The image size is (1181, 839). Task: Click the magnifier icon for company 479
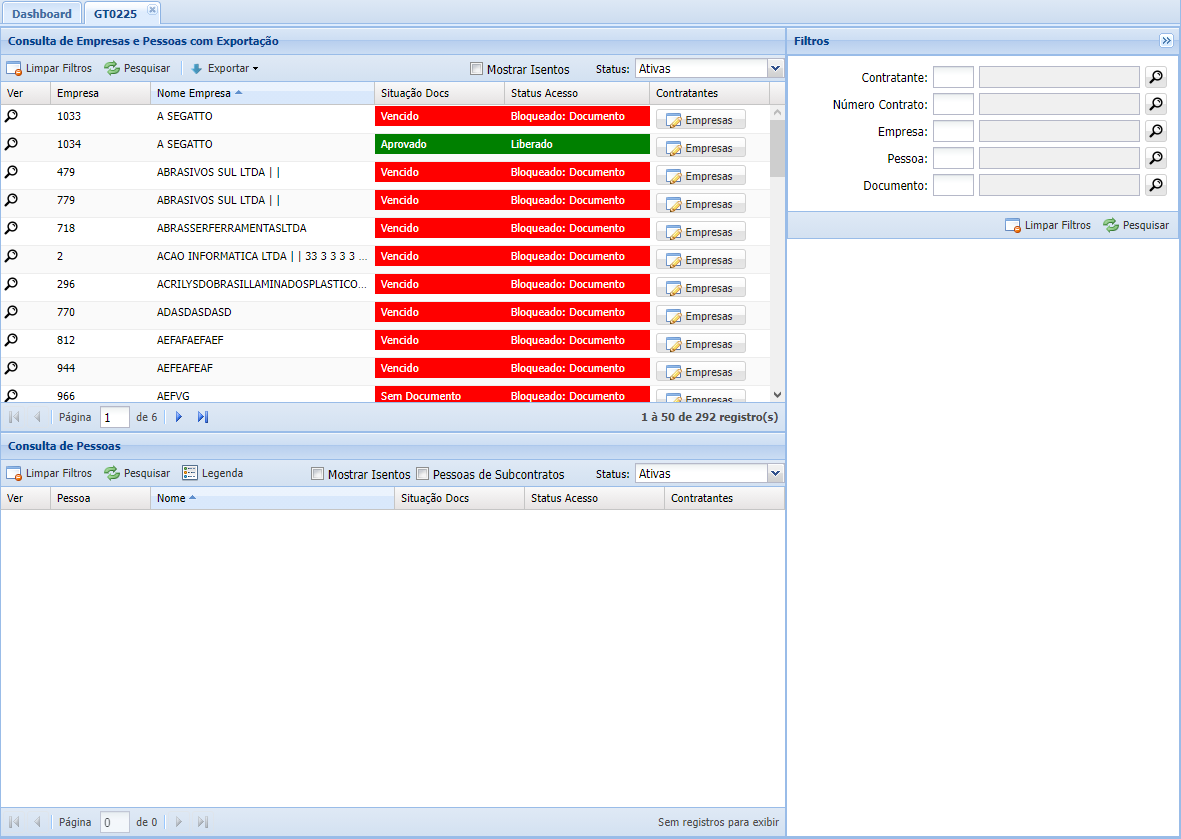click(11, 172)
